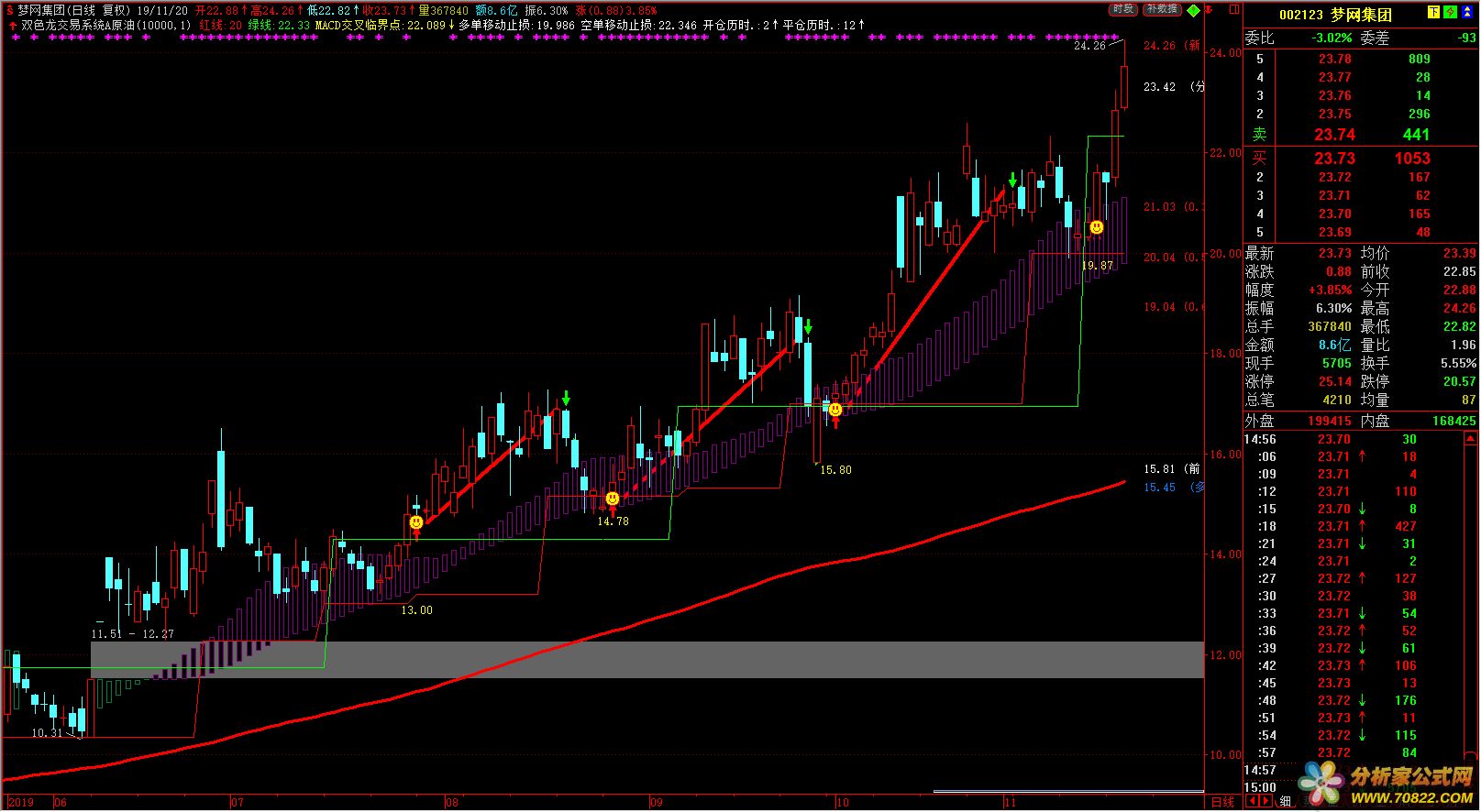This screenshot has height=812, width=1481.
Task: Click the smiley buy signal near 15.80
Action: [835, 410]
